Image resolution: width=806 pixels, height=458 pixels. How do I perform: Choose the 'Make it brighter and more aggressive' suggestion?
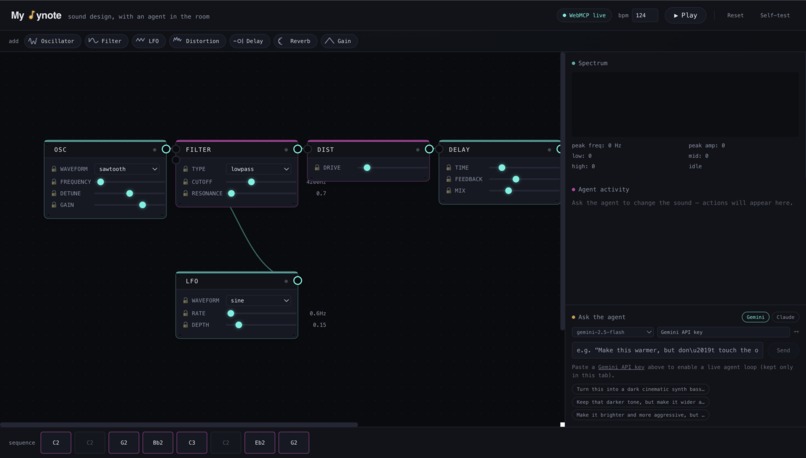tap(640, 415)
